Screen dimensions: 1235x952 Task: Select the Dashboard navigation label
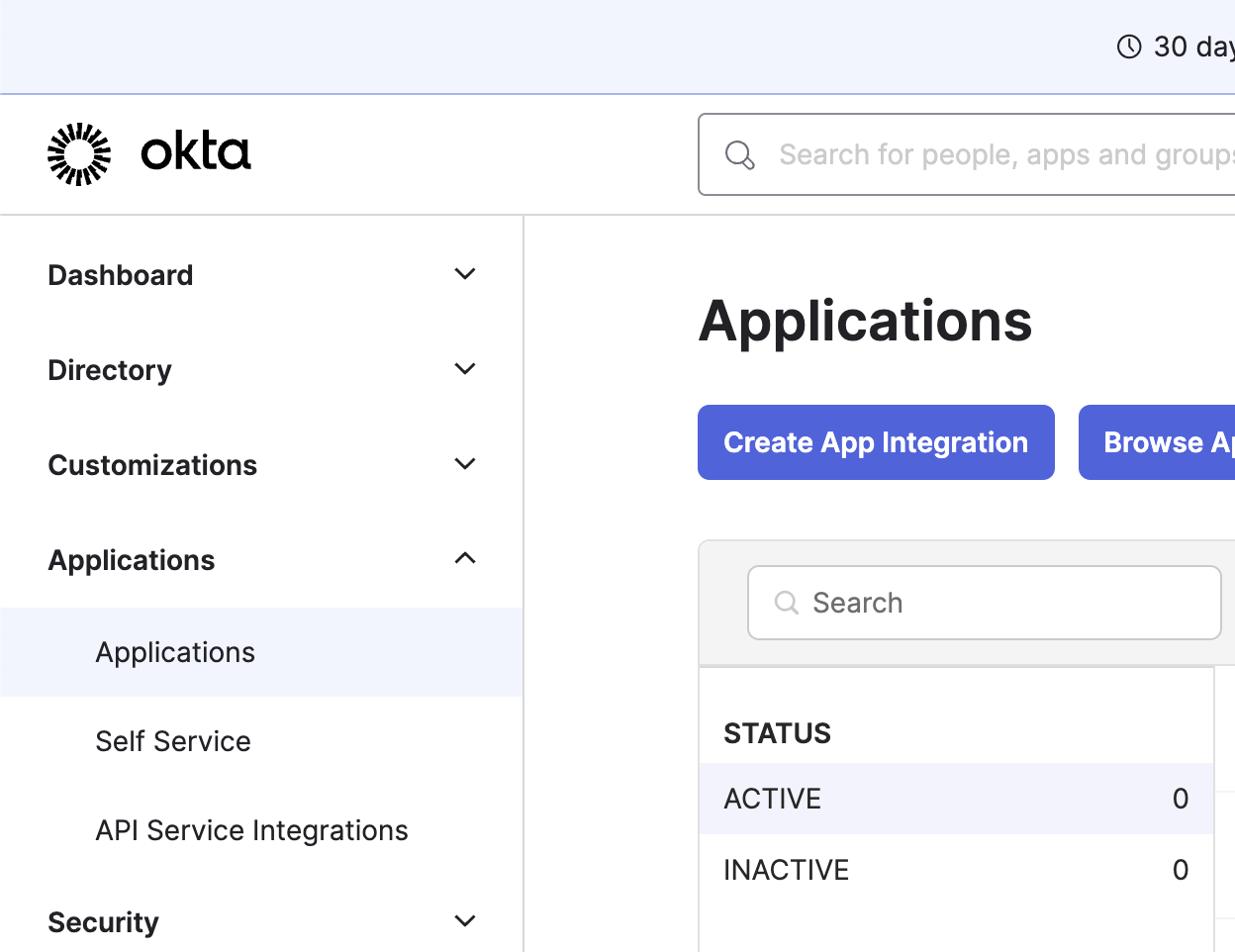pyautogui.click(x=121, y=275)
